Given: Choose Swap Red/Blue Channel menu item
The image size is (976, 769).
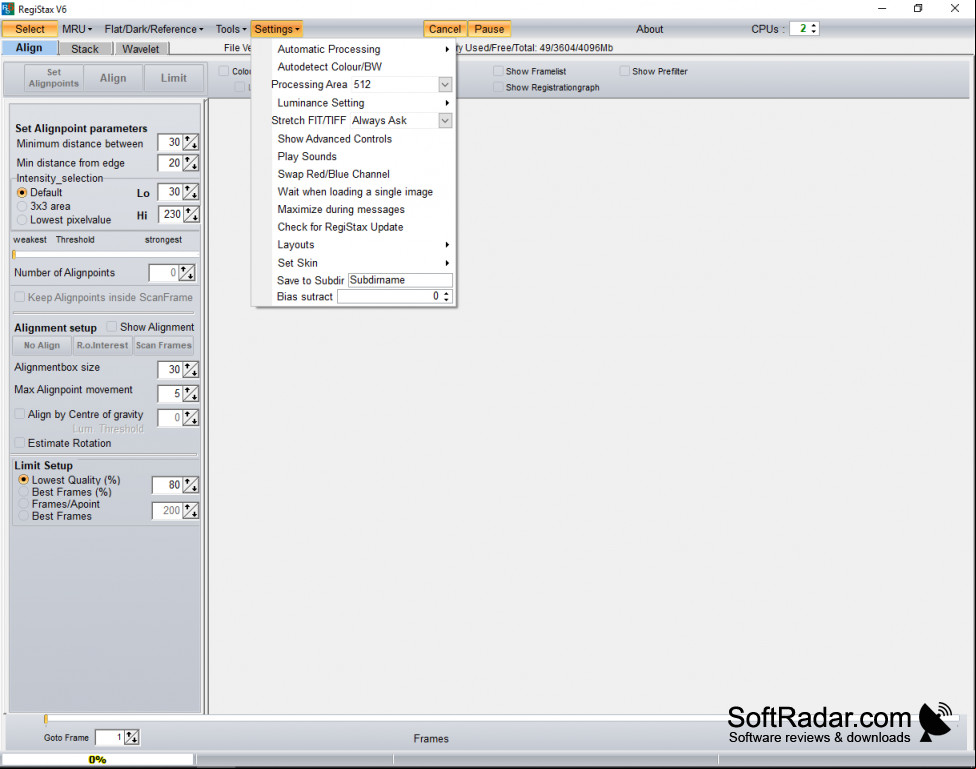Looking at the screenshot, I should pyautogui.click(x=334, y=174).
